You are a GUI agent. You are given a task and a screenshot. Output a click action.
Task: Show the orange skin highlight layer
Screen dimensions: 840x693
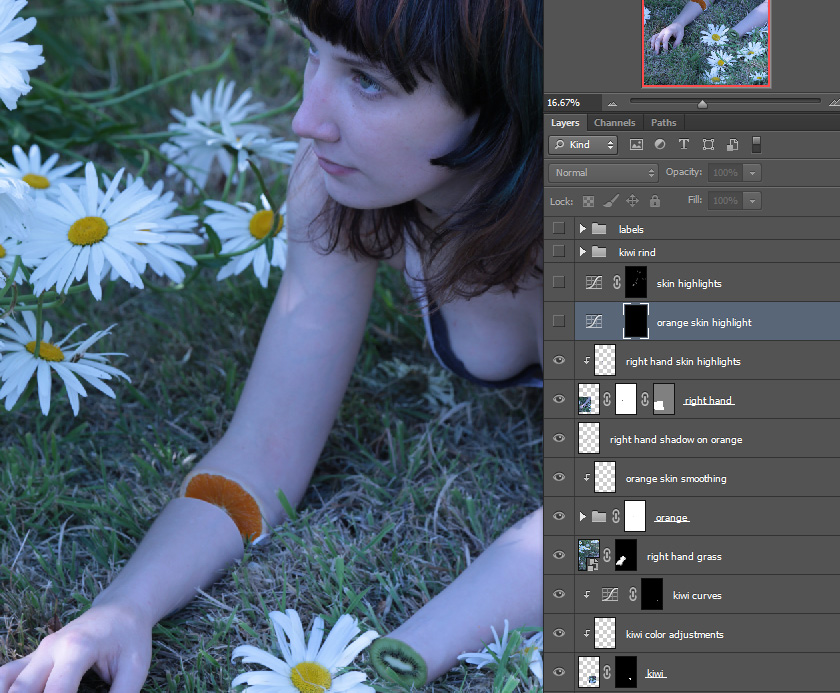559,321
